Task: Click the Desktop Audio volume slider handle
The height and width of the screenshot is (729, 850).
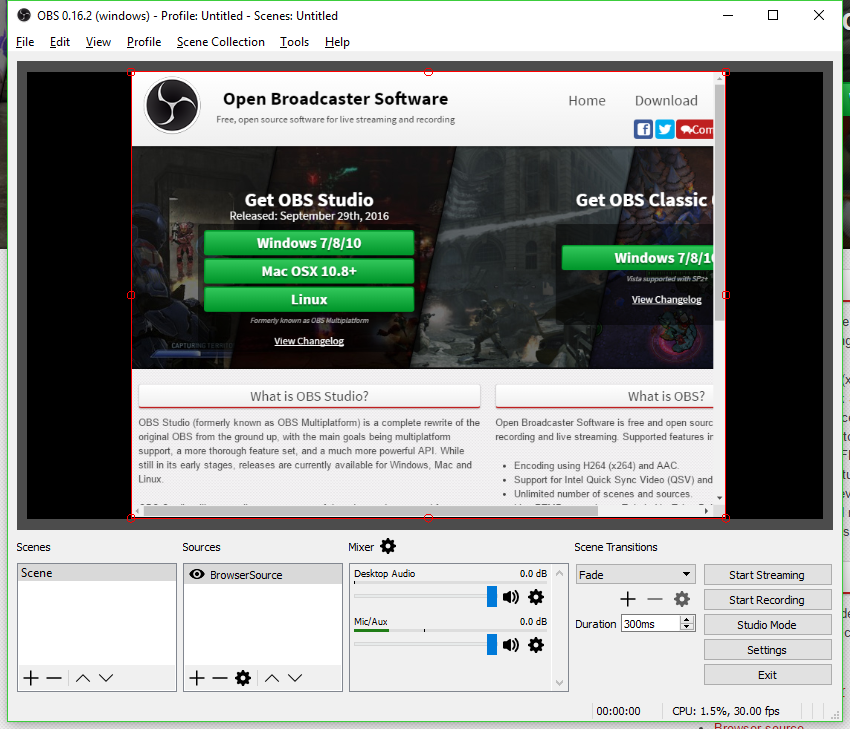Action: (x=492, y=597)
